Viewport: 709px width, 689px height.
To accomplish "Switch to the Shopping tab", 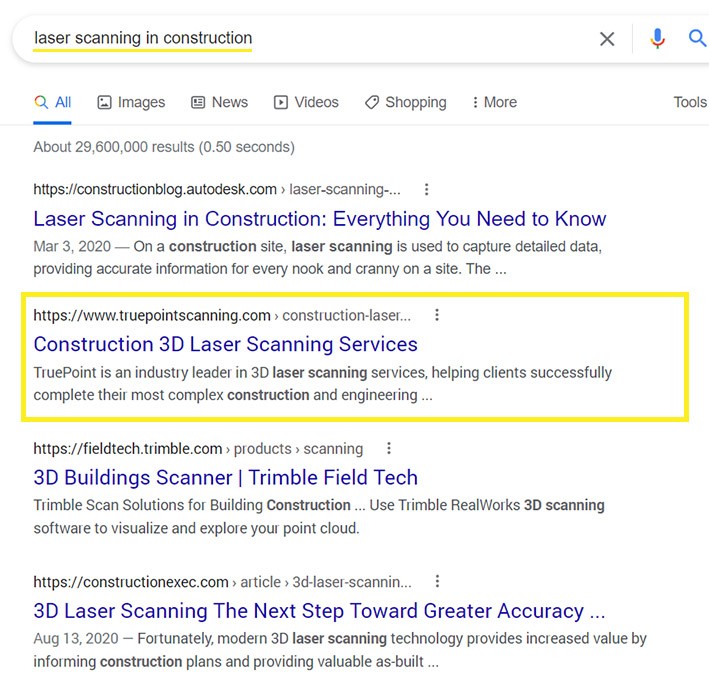I will (x=406, y=103).
